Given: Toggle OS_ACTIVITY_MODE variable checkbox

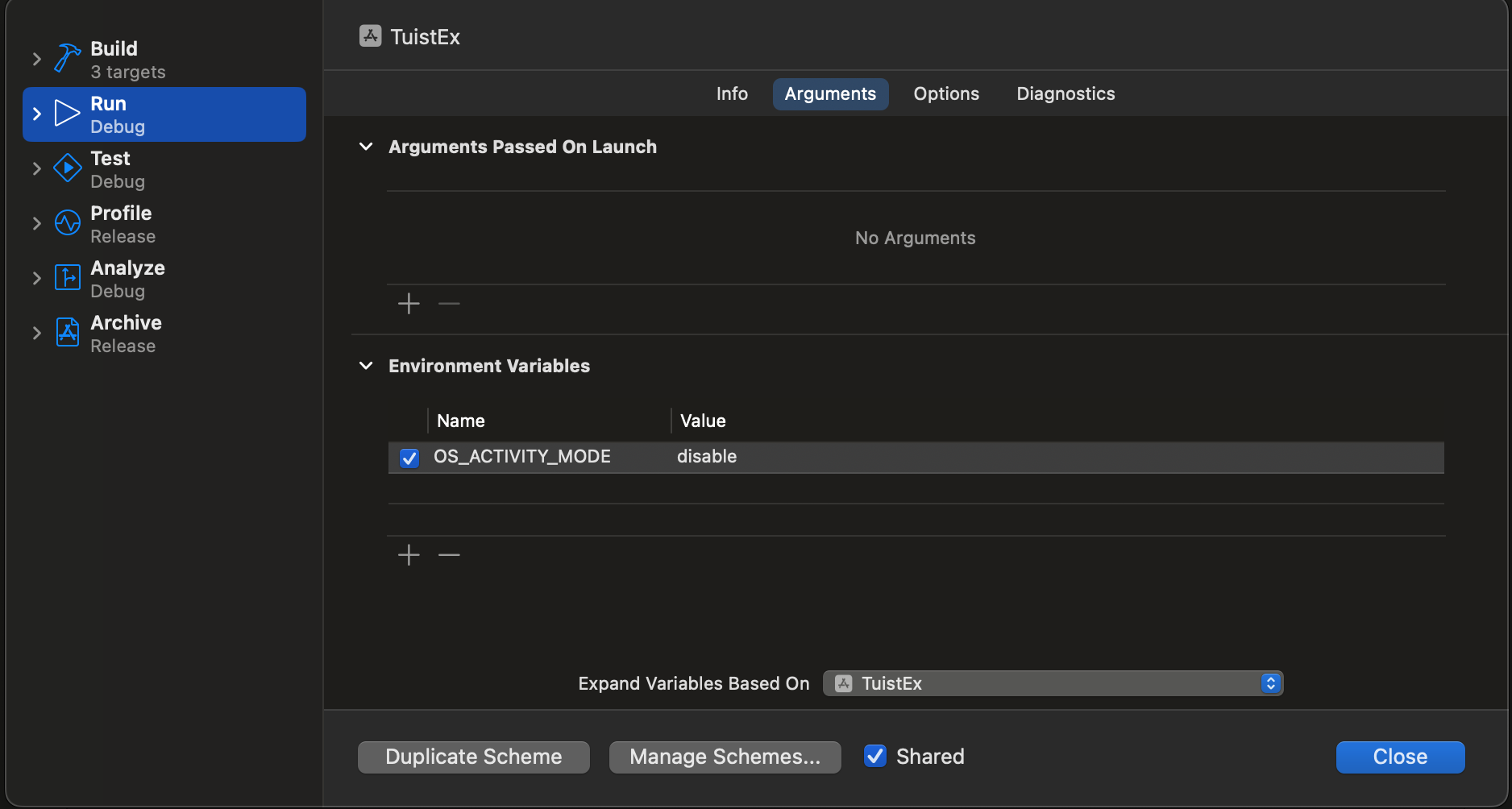Looking at the screenshot, I should [x=409, y=458].
